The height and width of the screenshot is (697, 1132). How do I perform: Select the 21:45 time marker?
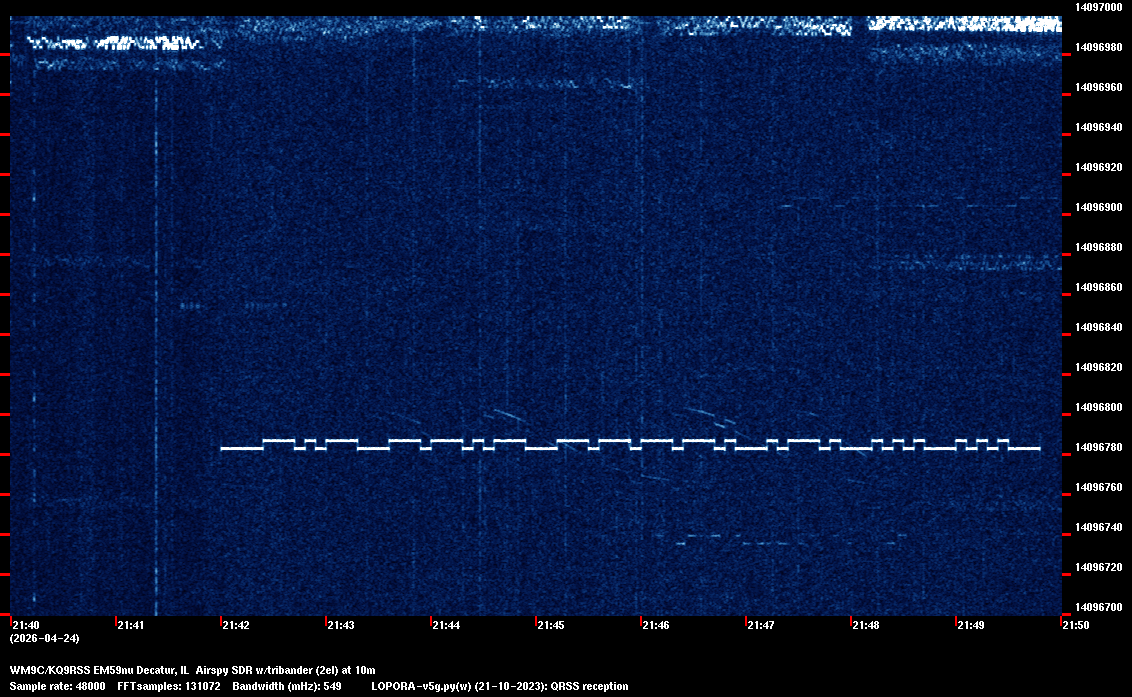(x=551, y=626)
